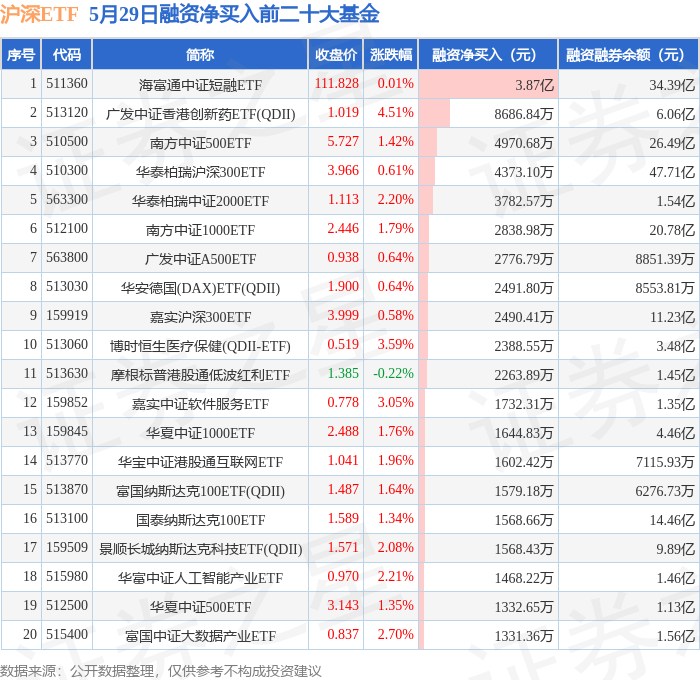
Task: Select fund code 159852
Action: click(x=67, y=402)
